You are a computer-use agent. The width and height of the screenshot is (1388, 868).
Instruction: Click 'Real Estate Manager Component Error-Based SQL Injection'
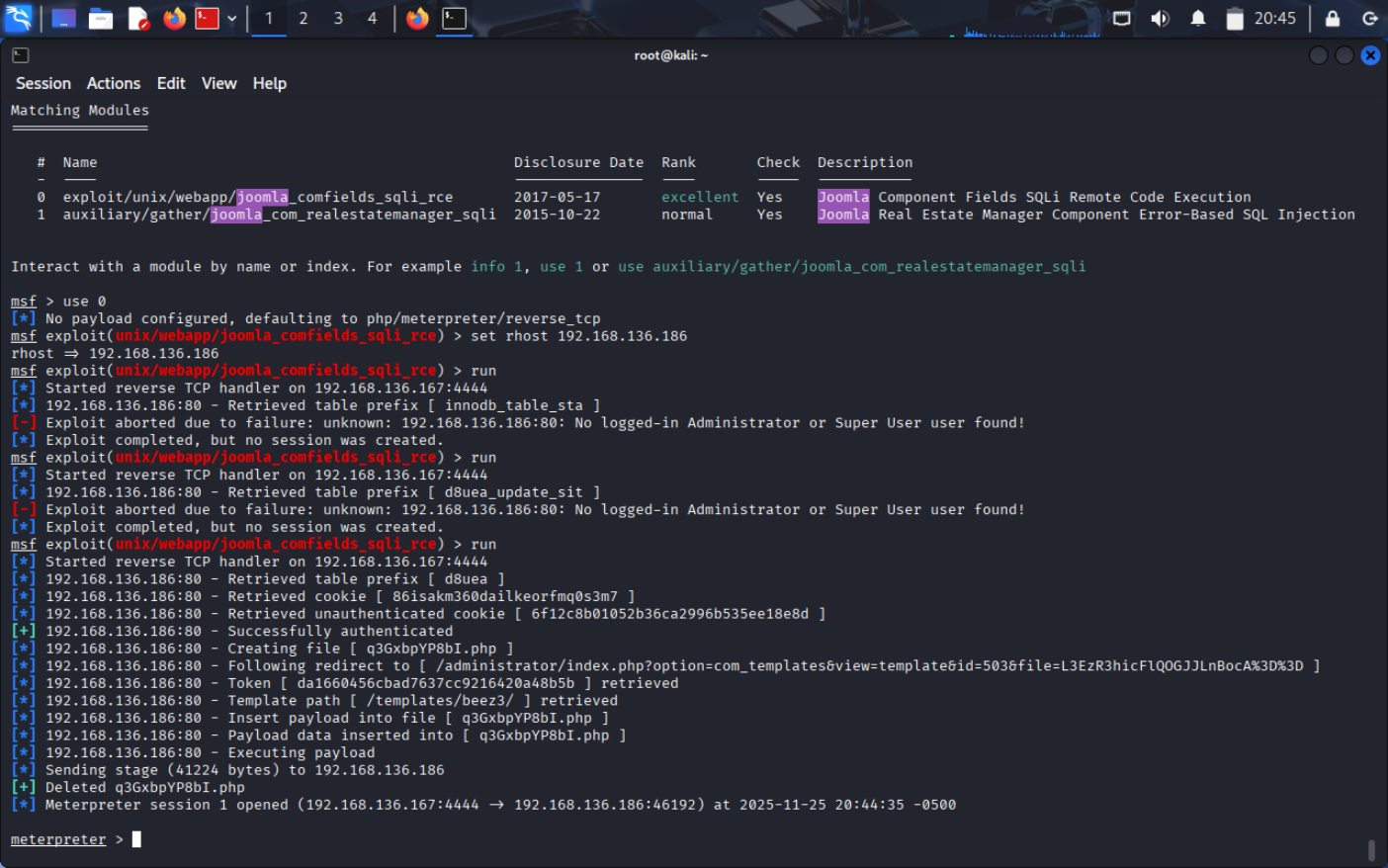point(1117,215)
